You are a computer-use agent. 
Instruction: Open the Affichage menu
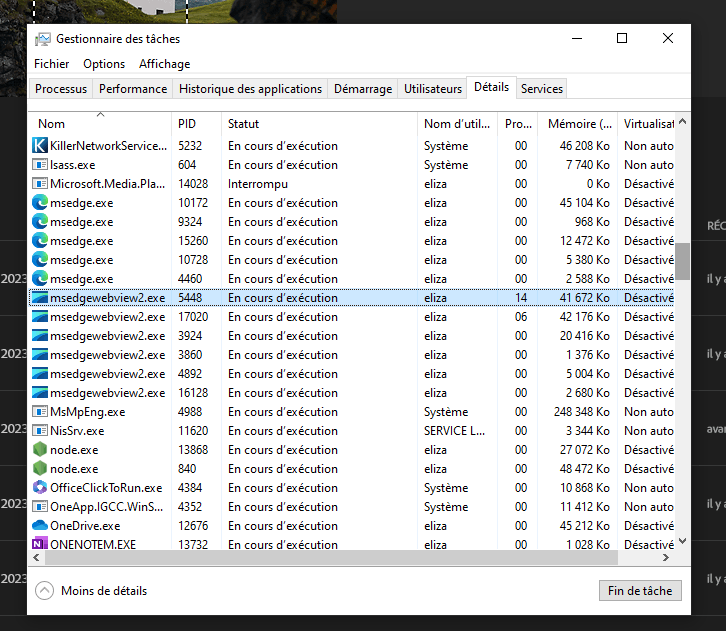[164, 63]
